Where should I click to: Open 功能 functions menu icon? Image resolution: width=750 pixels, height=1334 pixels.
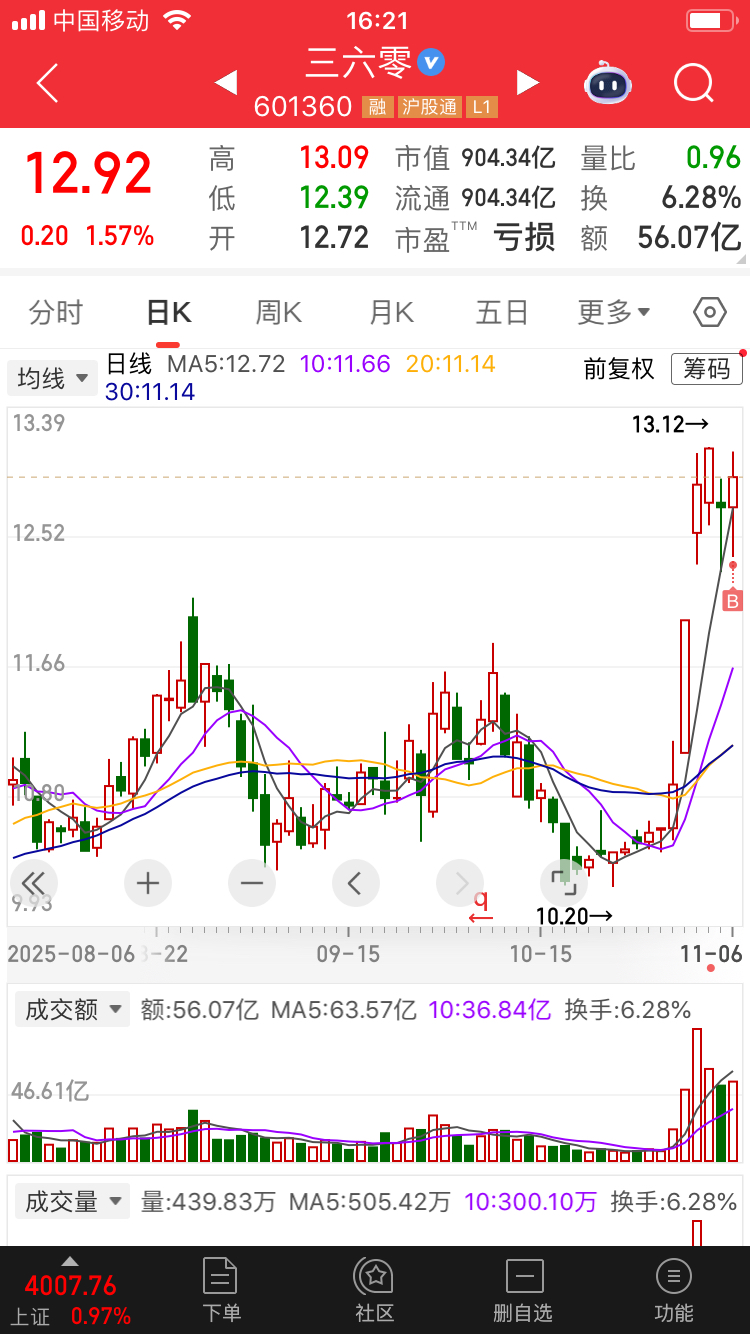[673, 1290]
